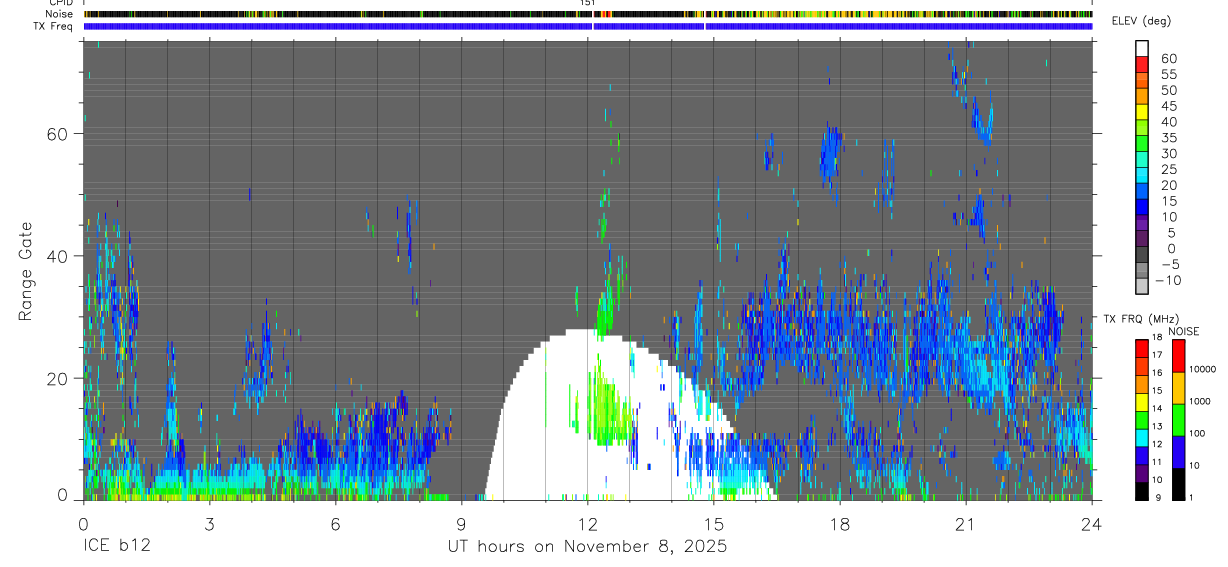Viewport: 1228px width, 567px height.
Task: Click the green 100 noise level swatch
Action: [1178, 419]
